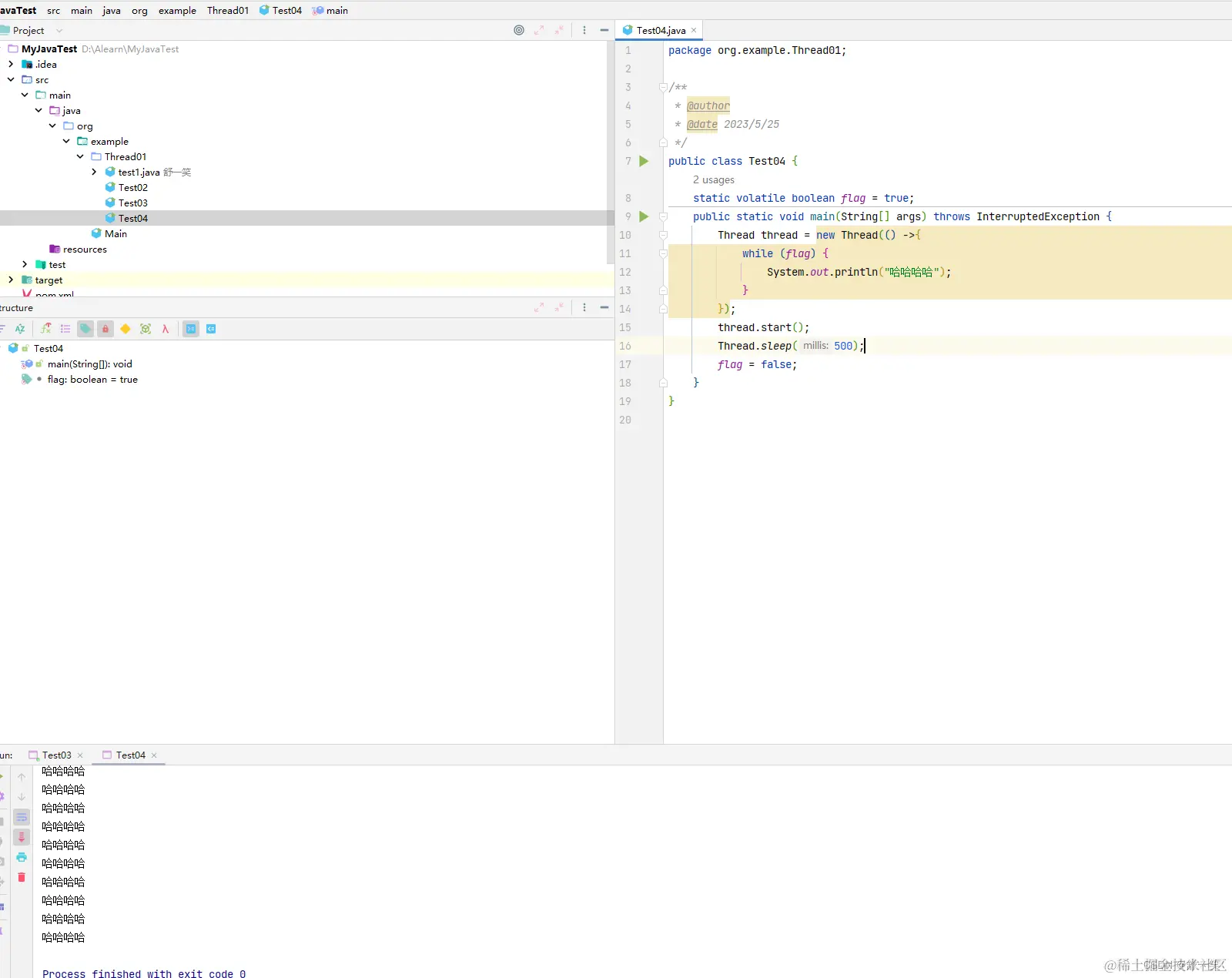Select the resources folder in project tree
The width and height of the screenshot is (1232, 978).
(85, 249)
